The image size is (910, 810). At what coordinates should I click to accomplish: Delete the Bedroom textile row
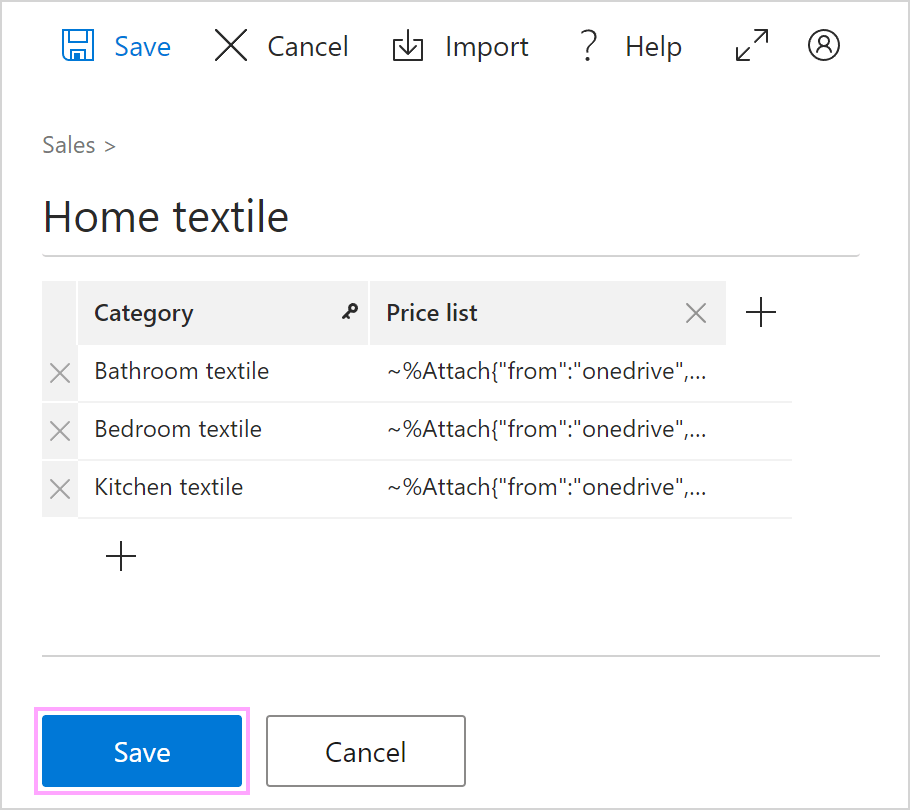point(59,430)
